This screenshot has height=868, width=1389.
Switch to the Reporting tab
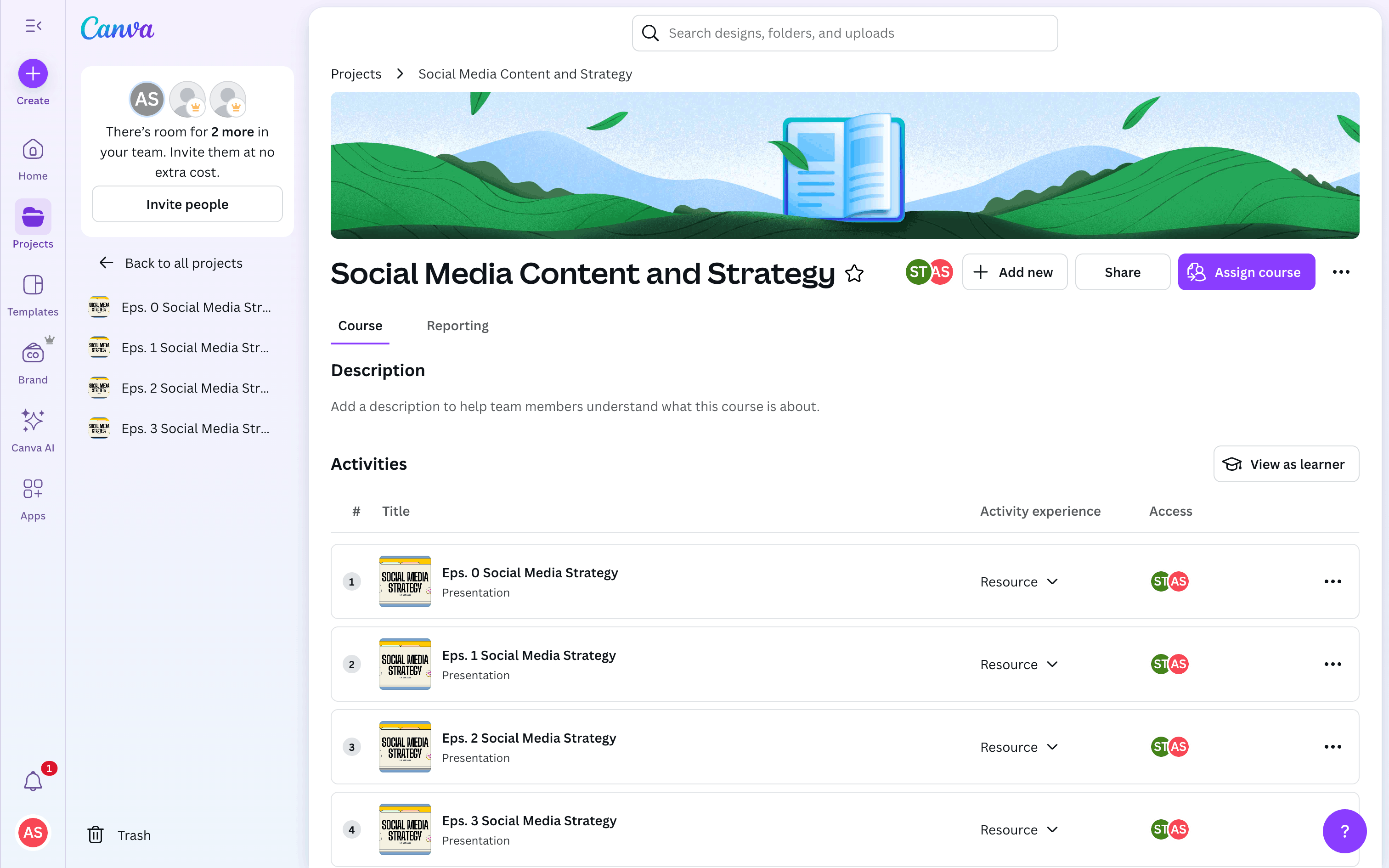(x=457, y=326)
